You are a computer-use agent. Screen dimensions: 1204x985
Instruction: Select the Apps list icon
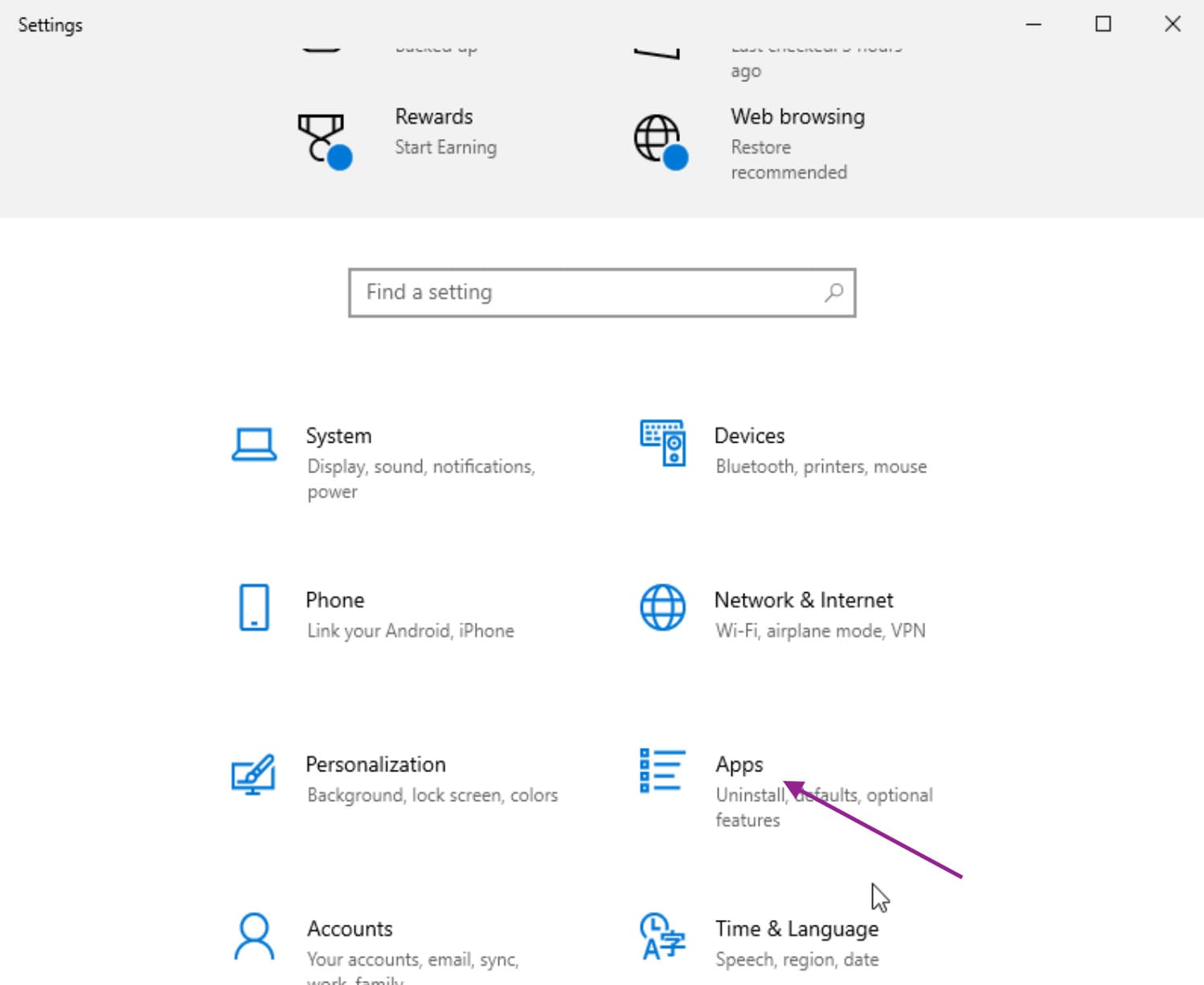click(x=662, y=770)
